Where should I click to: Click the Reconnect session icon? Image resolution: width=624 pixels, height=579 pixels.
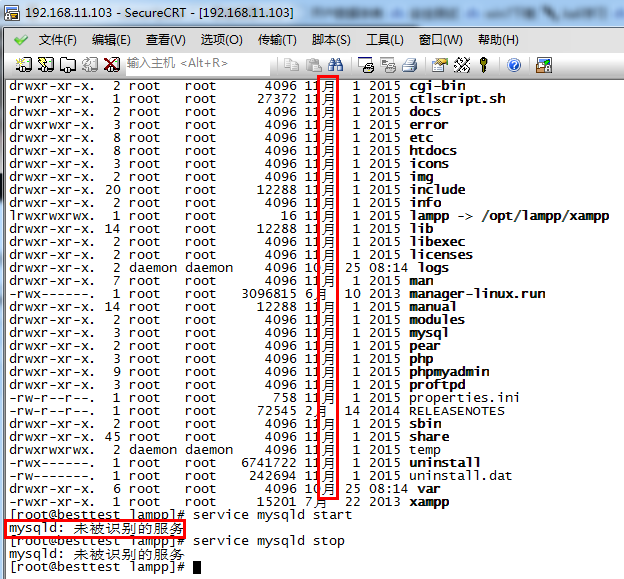(x=90, y=64)
